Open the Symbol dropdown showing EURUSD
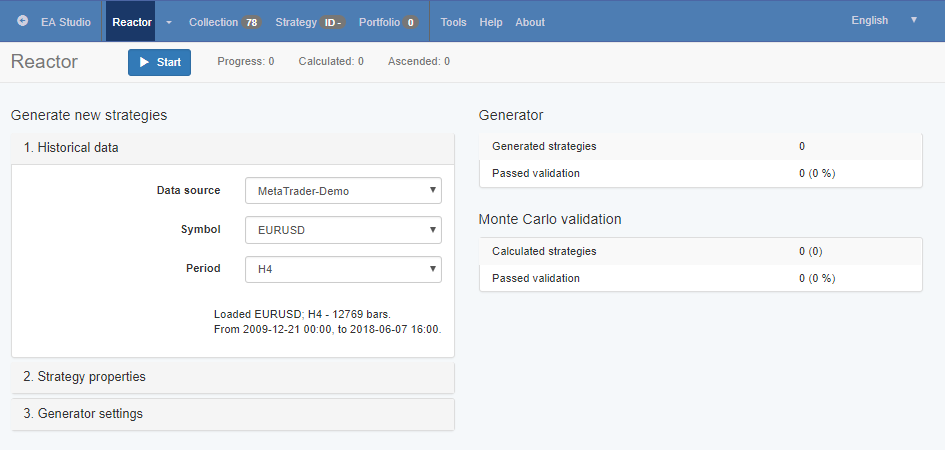The image size is (945, 450). (x=343, y=230)
